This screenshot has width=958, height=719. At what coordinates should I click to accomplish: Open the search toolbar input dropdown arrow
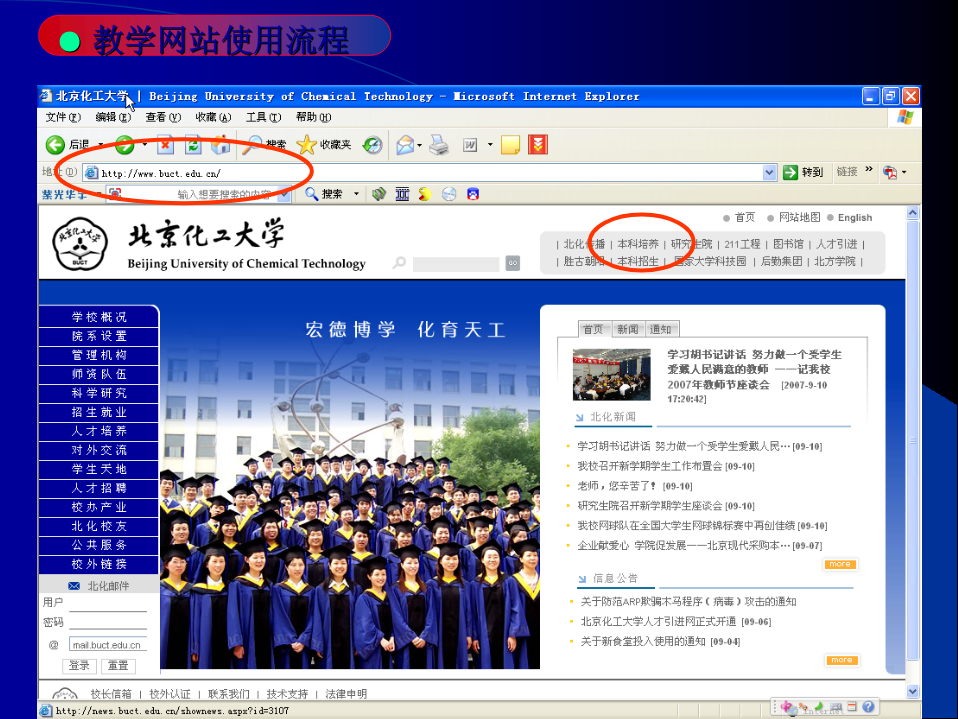tap(284, 195)
